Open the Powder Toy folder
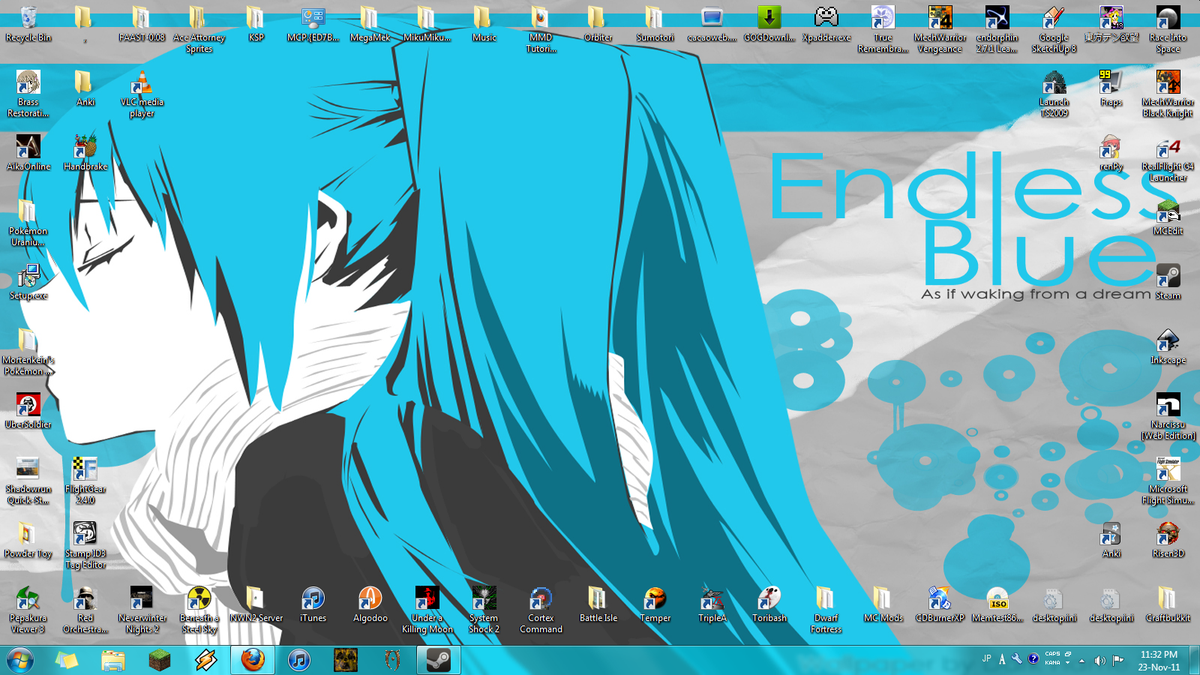Image resolution: width=1200 pixels, height=675 pixels. [x=28, y=541]
